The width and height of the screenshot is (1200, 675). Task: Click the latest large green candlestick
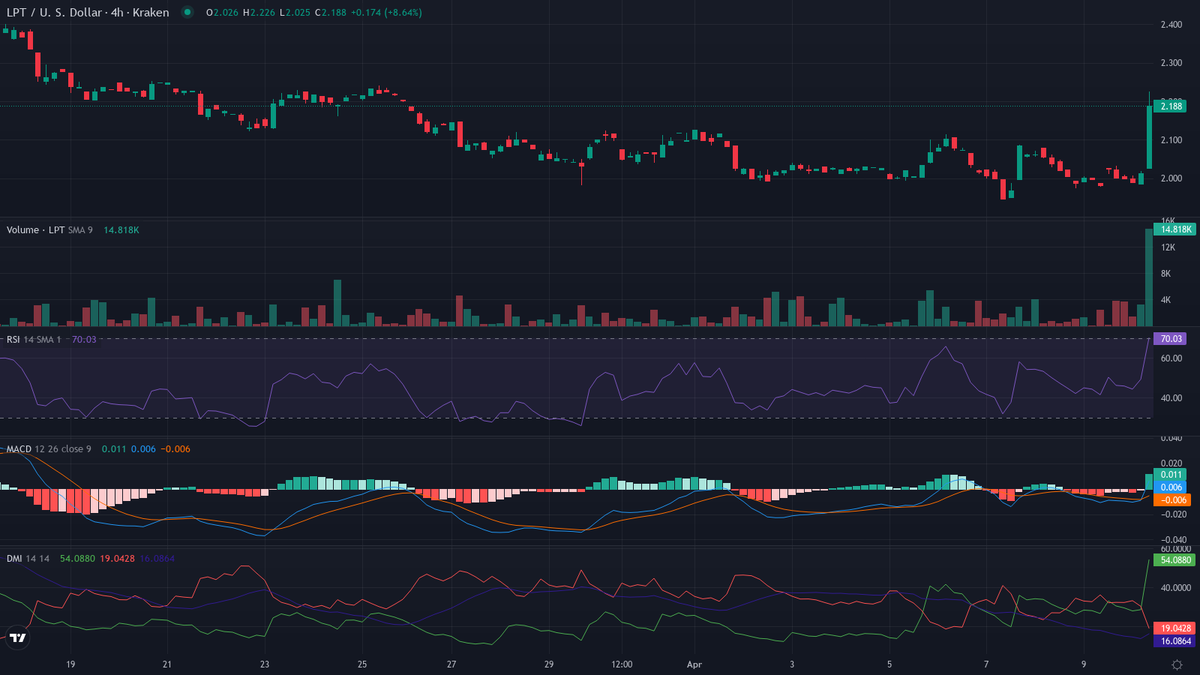[1149, 137]
